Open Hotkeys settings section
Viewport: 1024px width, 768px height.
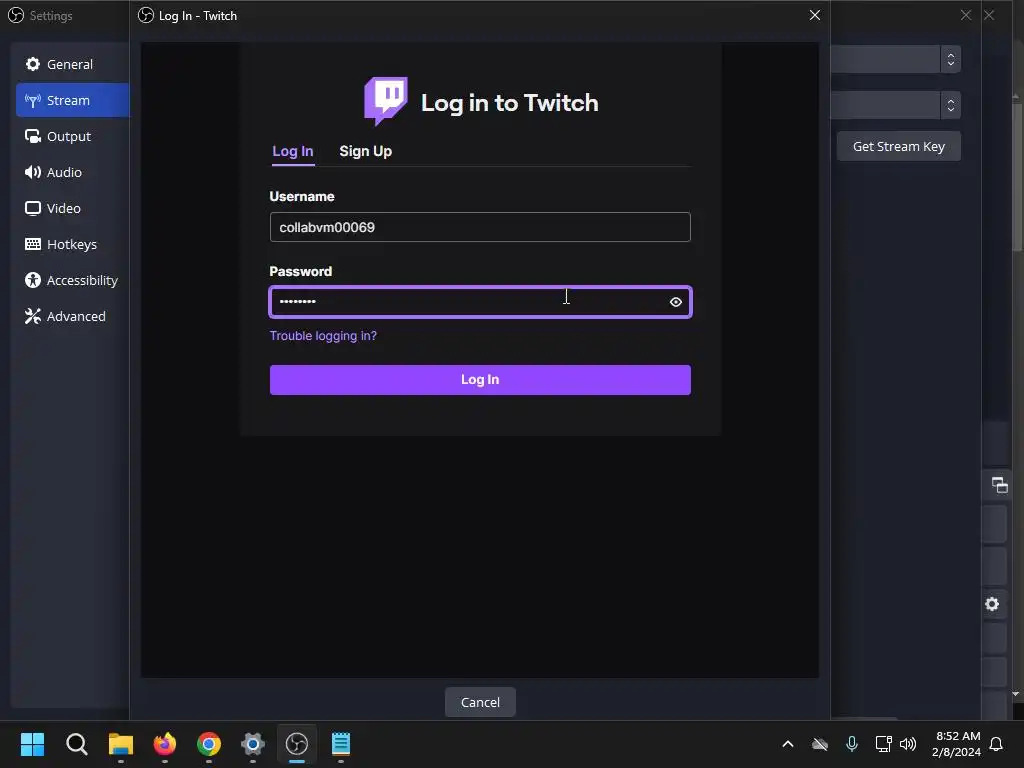pyautogui.click(x=72, y=244)
